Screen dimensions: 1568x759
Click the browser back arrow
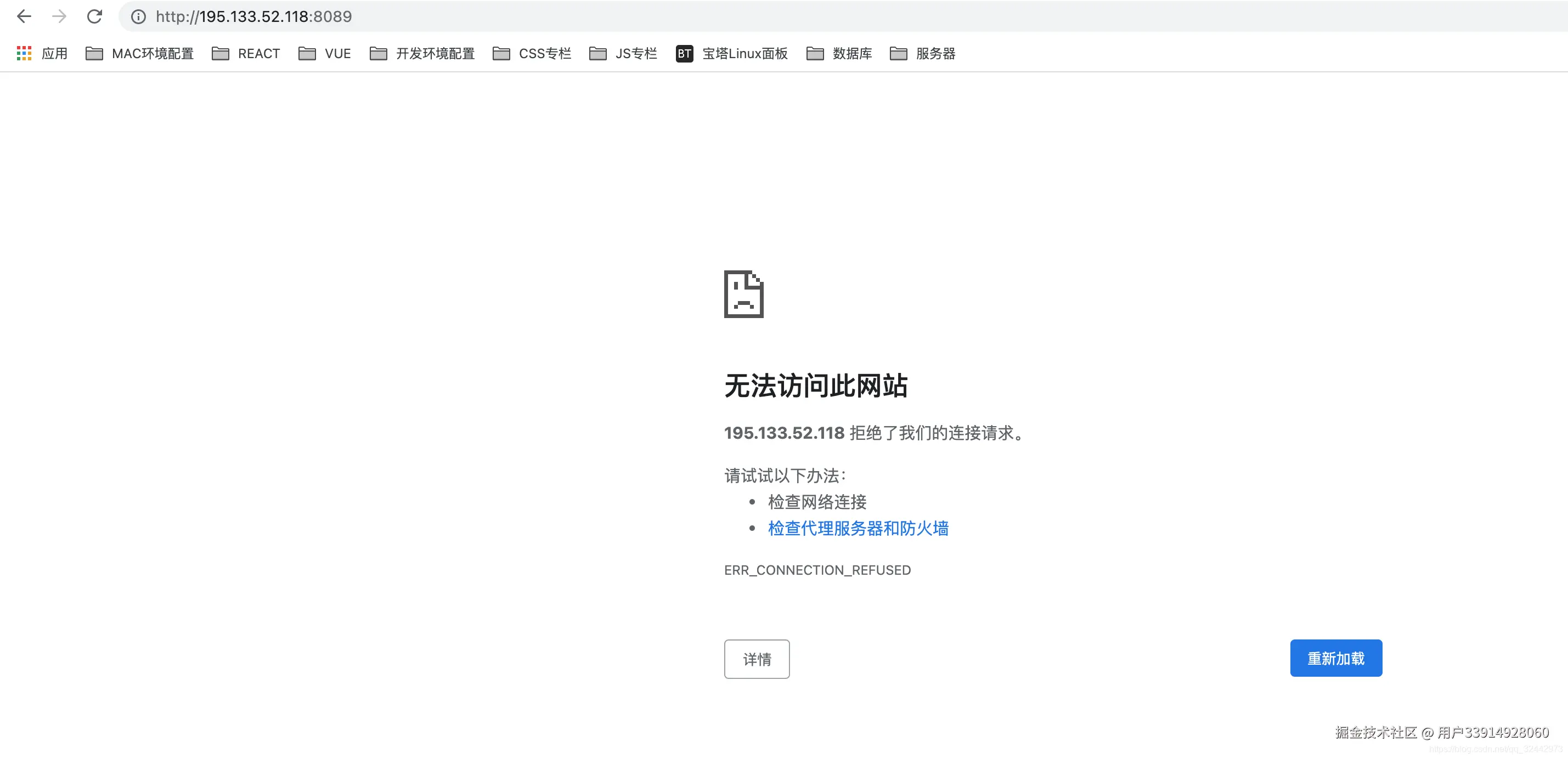coord(24,16)
